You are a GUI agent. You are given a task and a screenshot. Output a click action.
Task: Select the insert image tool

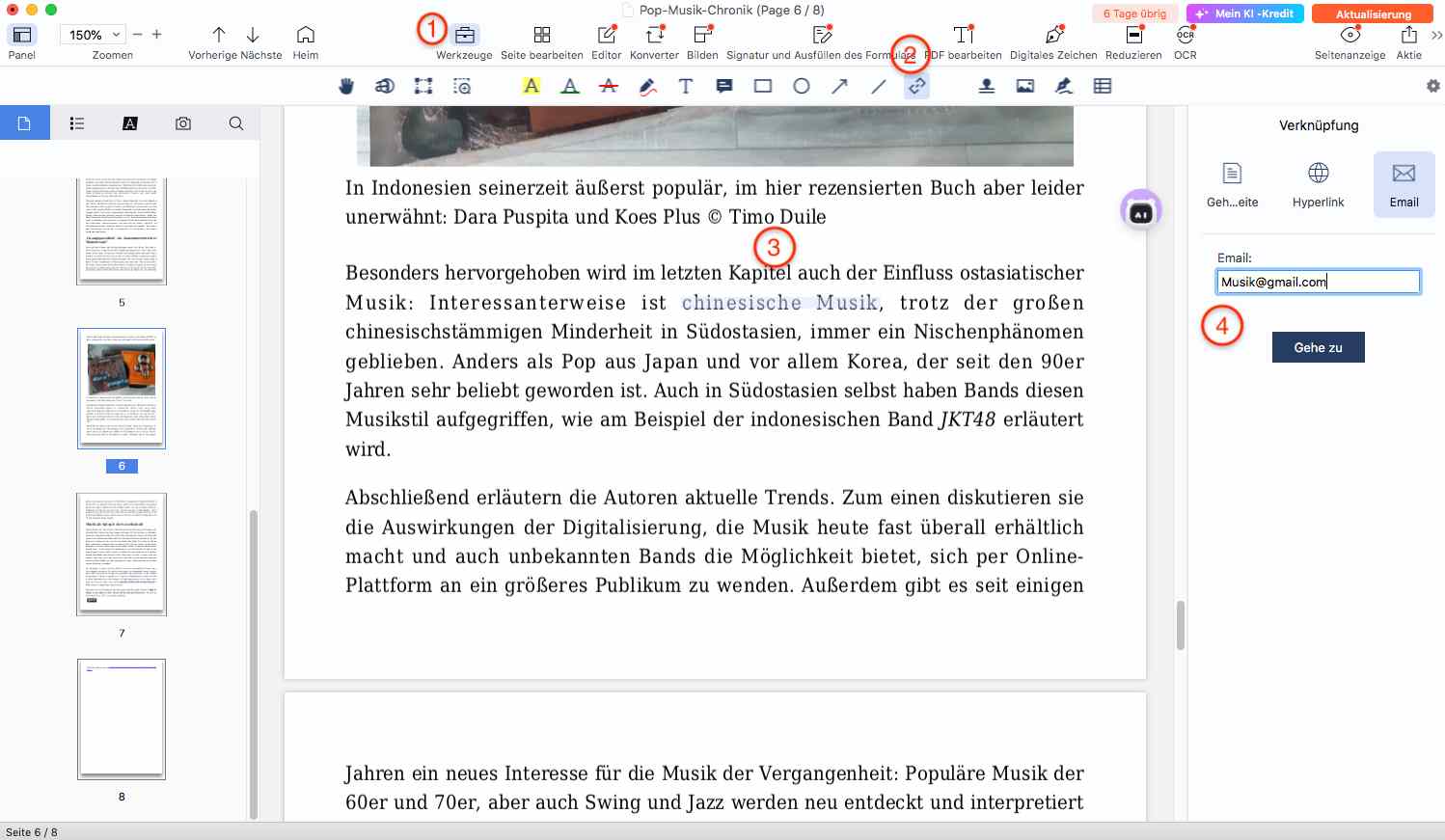1025,86
